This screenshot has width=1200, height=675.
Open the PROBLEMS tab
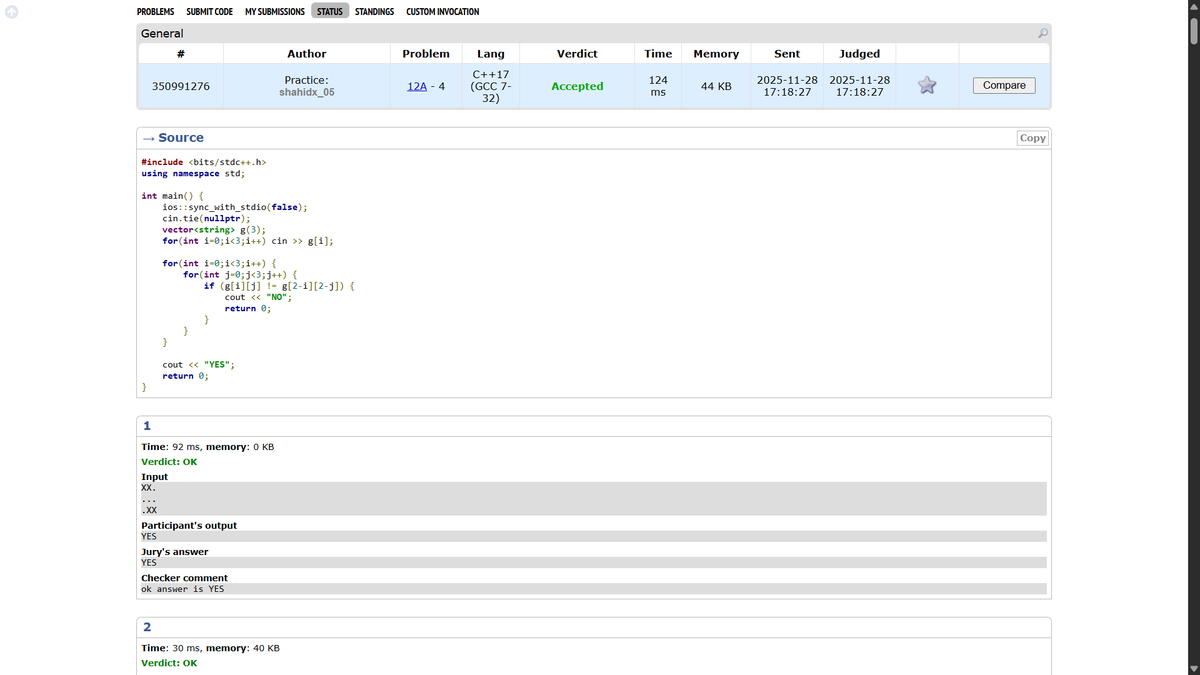pos(155,11)
